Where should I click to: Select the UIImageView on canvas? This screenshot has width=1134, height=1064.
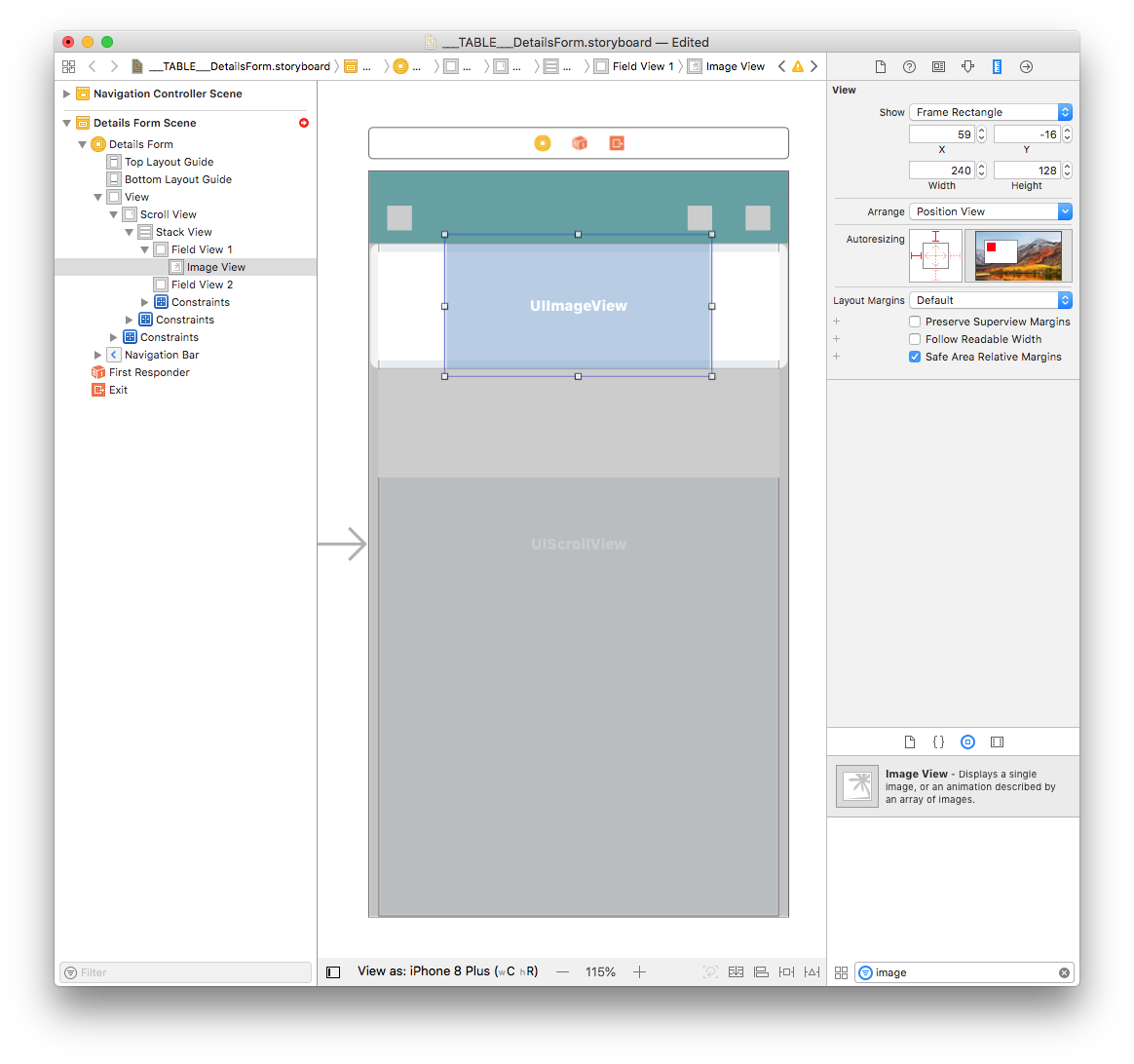coord(578,305)
